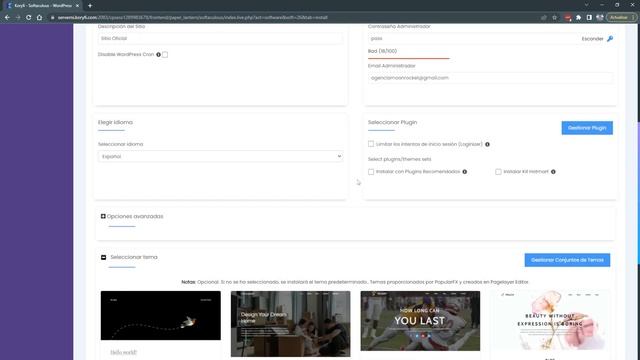Go back to the previous page
640x360 pixels.
pyautogui.click(x=7, y=18)
